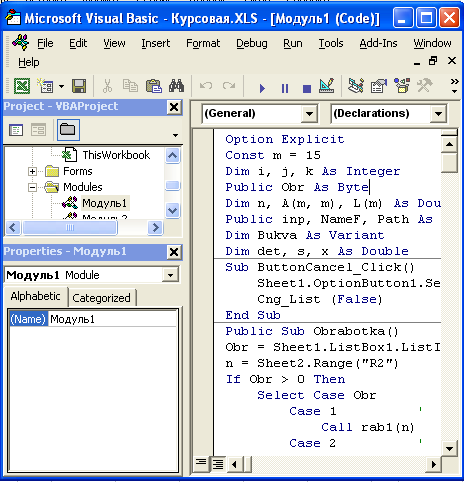Switch to the Categorized tab
Screen dimensions: 464x482
point(101,298)
